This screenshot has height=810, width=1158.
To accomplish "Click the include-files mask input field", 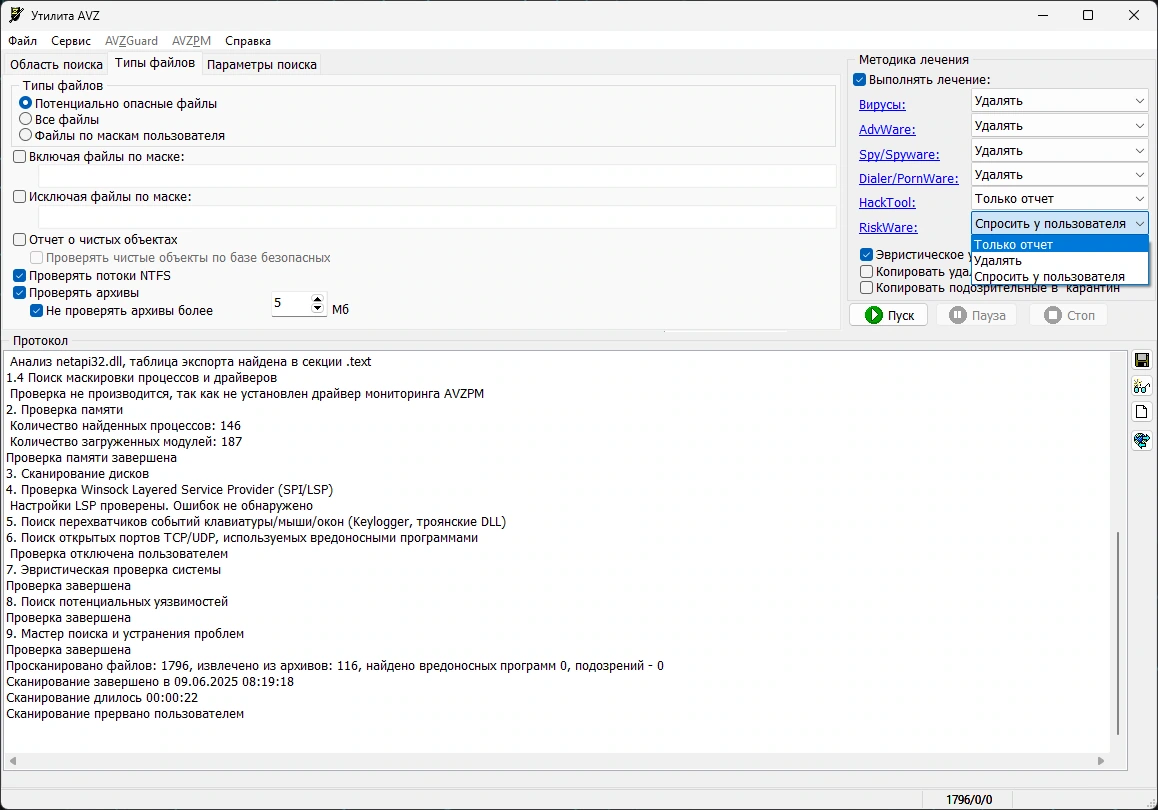I will (437, 176).
